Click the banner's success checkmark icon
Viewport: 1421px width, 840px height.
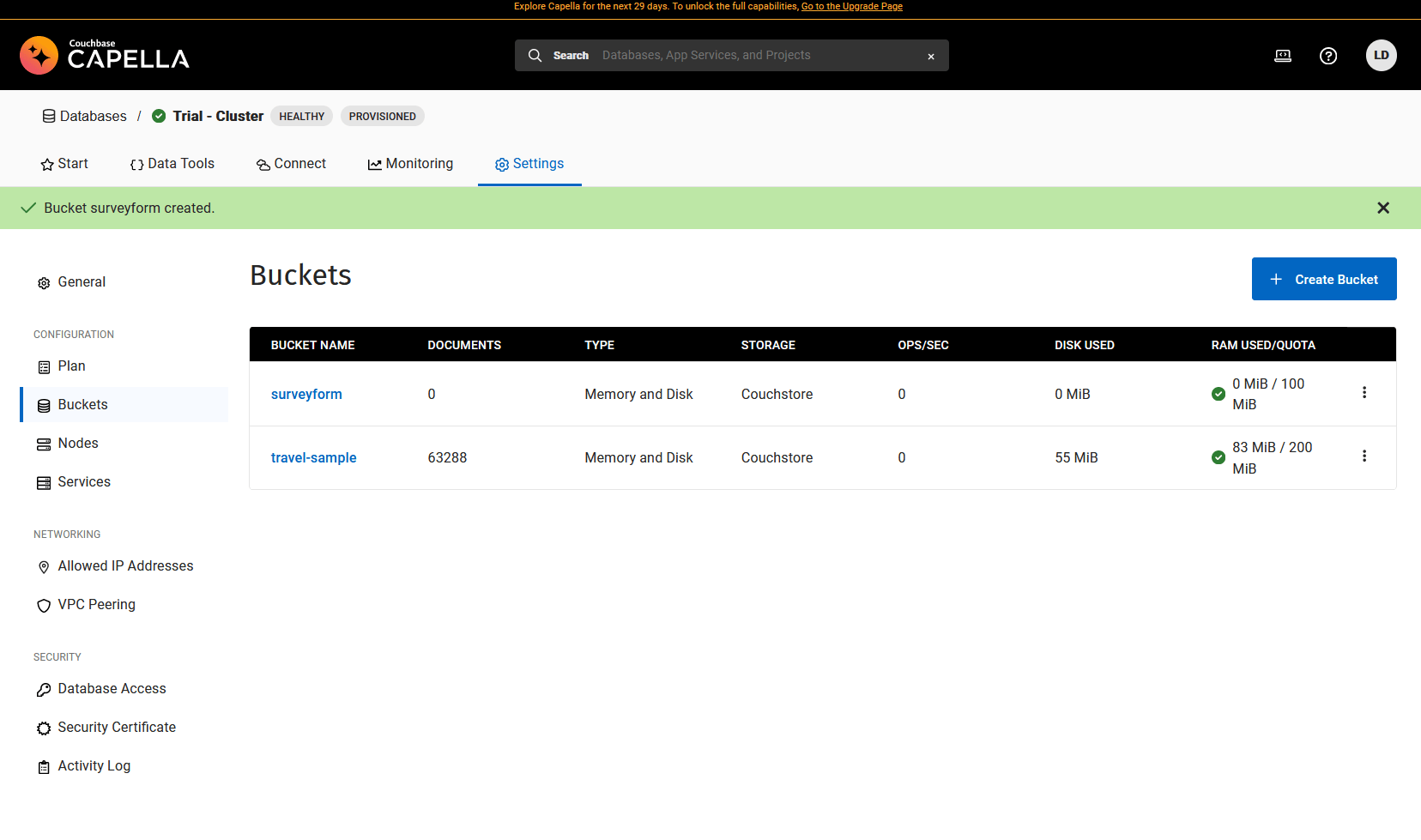coord(28,208)
